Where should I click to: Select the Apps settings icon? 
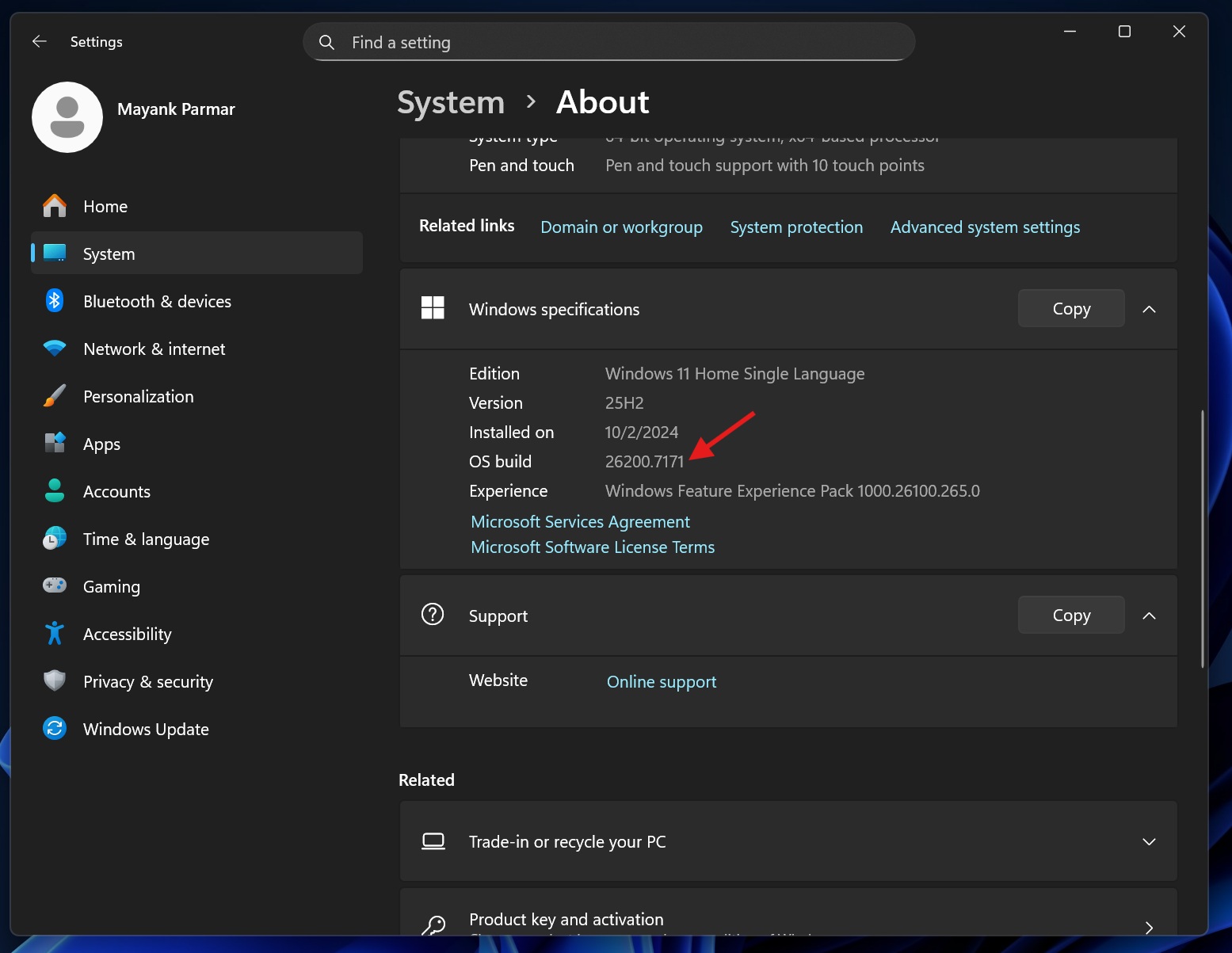click(x=53, y=444)
